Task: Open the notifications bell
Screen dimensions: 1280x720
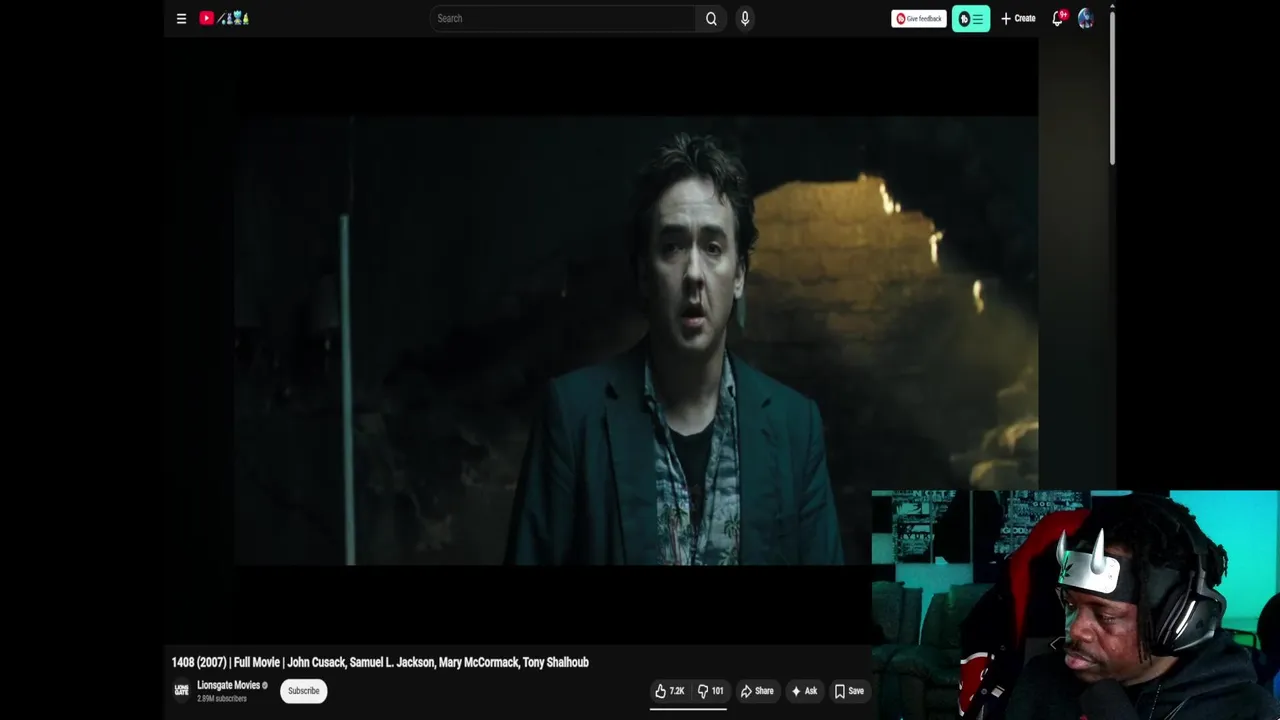Action: [1058, 18]
